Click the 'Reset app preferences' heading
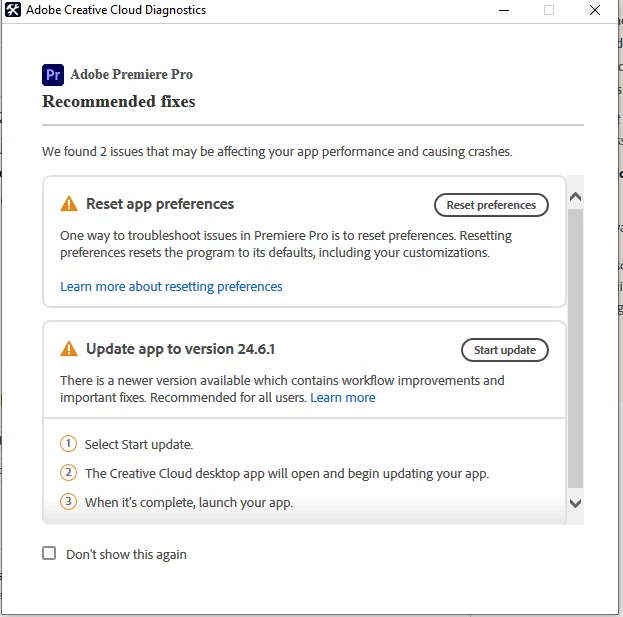623x617 pixels. [x=160, y=204]
